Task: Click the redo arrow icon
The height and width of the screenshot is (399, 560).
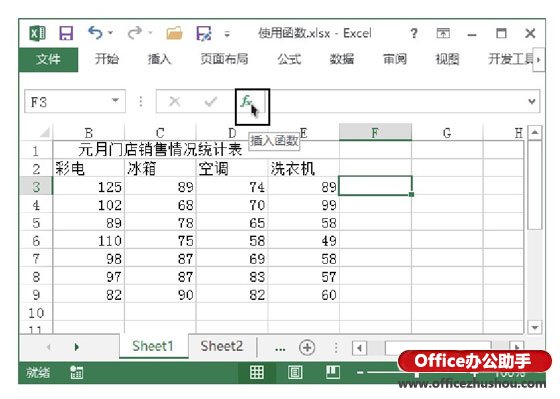Action: tap(135, 33)
